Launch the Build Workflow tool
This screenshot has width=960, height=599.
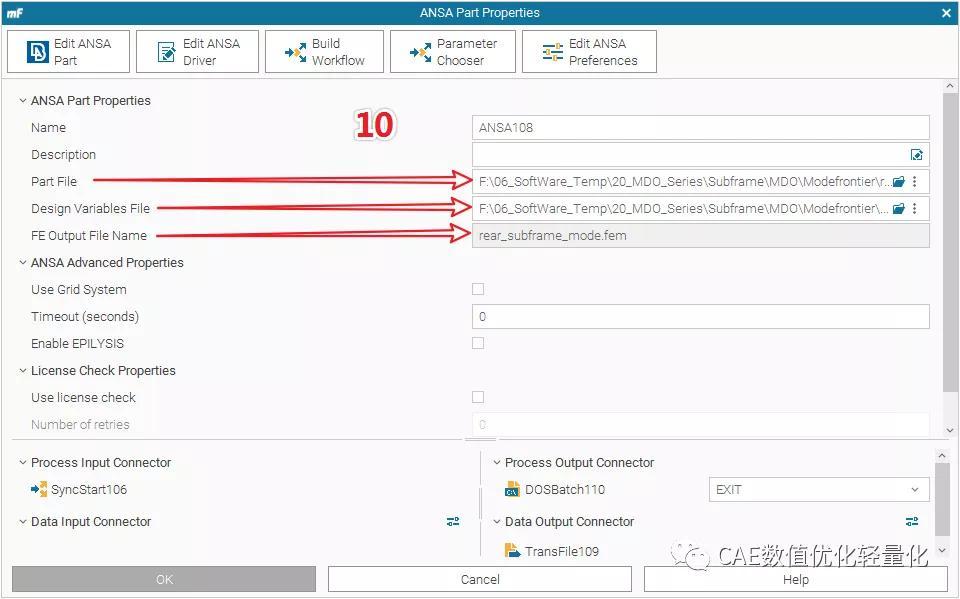click(x=324, y=52)
